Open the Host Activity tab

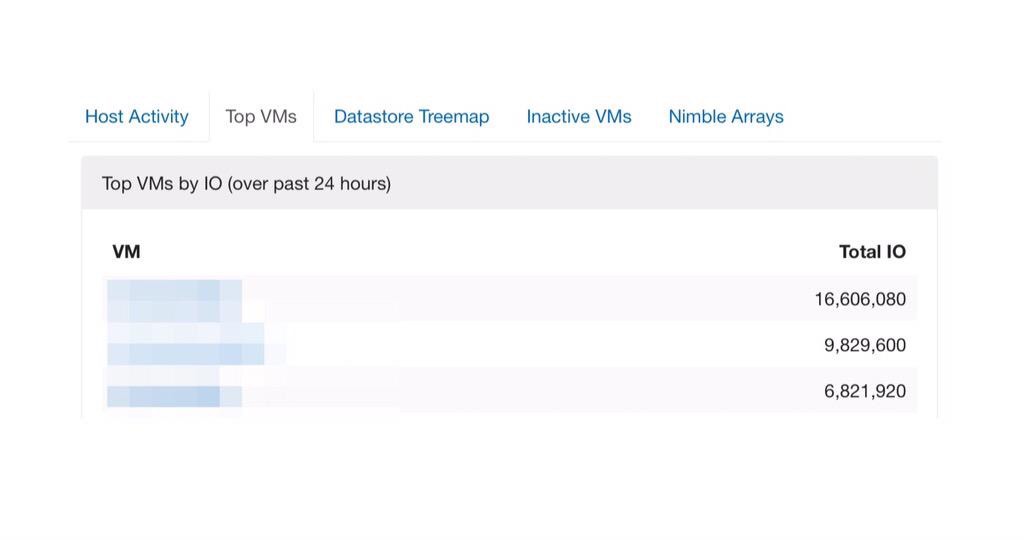click(x=136, y=116)
